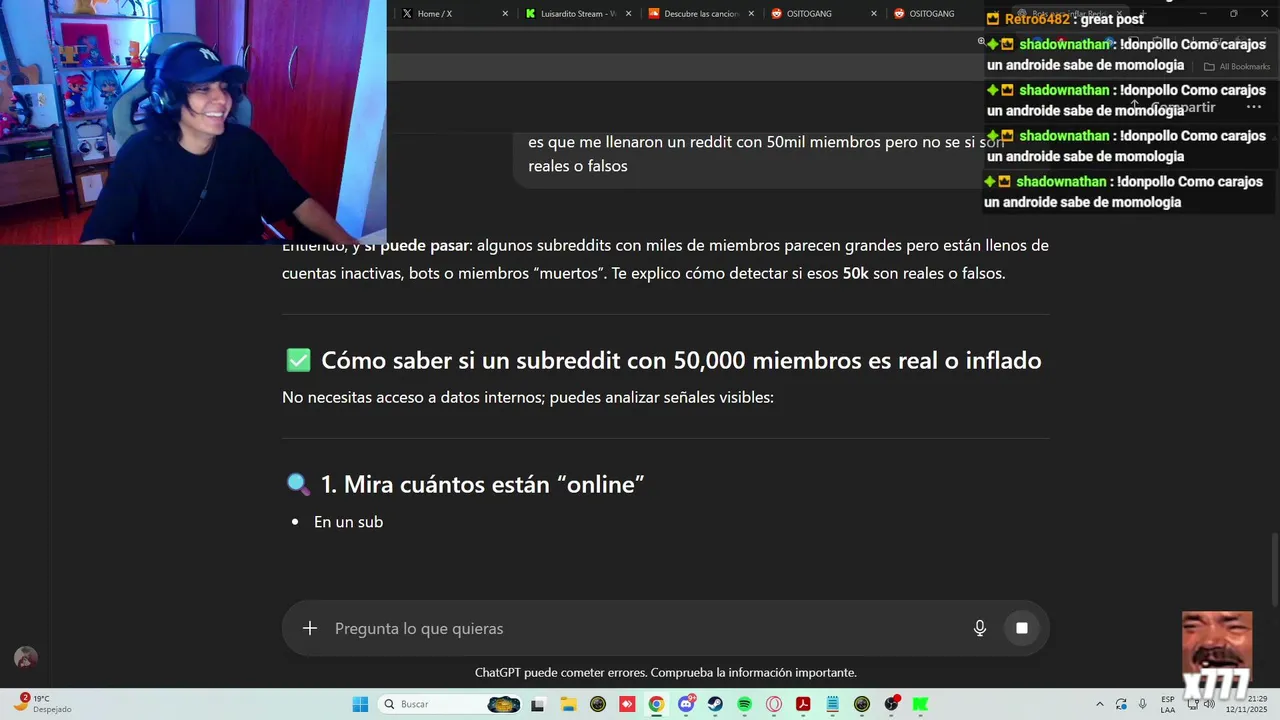Close the first OSITOGANG tab

[x=874, y=14]
